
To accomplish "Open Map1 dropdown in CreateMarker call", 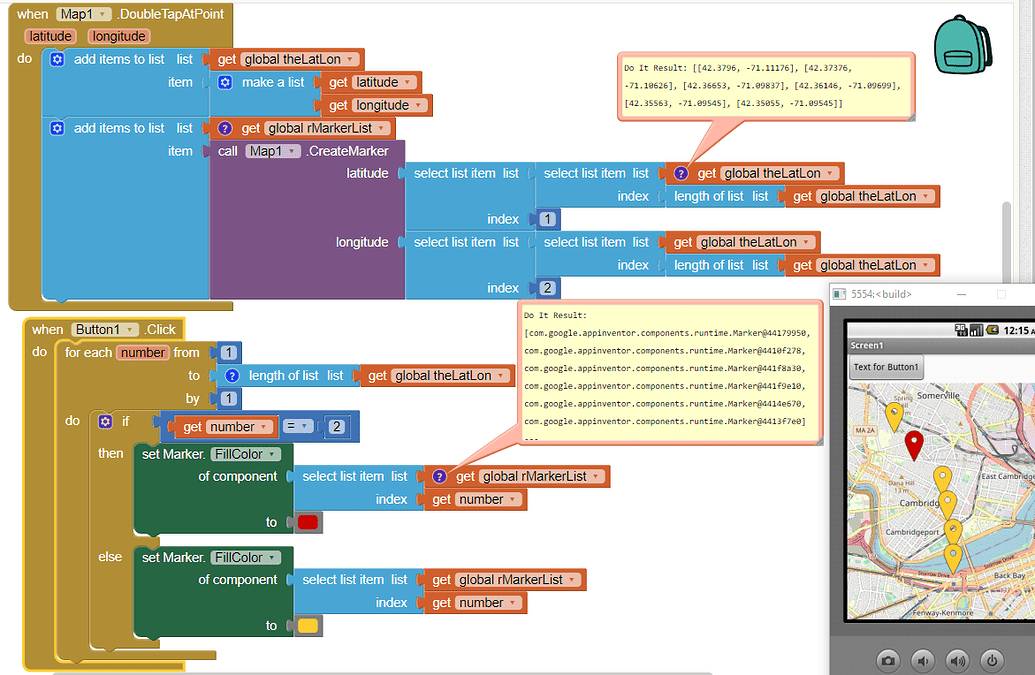I will [x=273, y=151].
